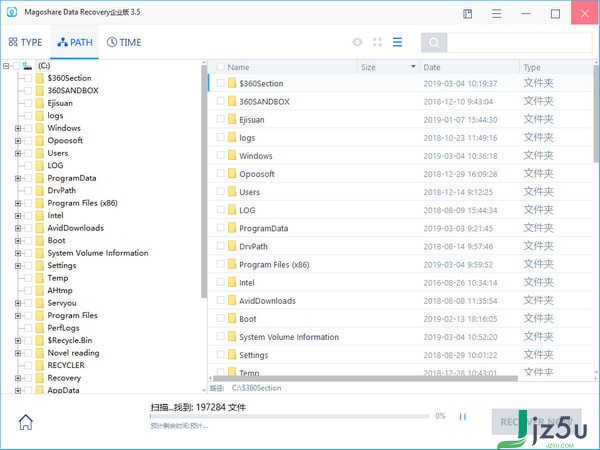600x450 pixels.
Task: Check the 360SANDBOX row checkbox in file list
Action: pos(220,101)
